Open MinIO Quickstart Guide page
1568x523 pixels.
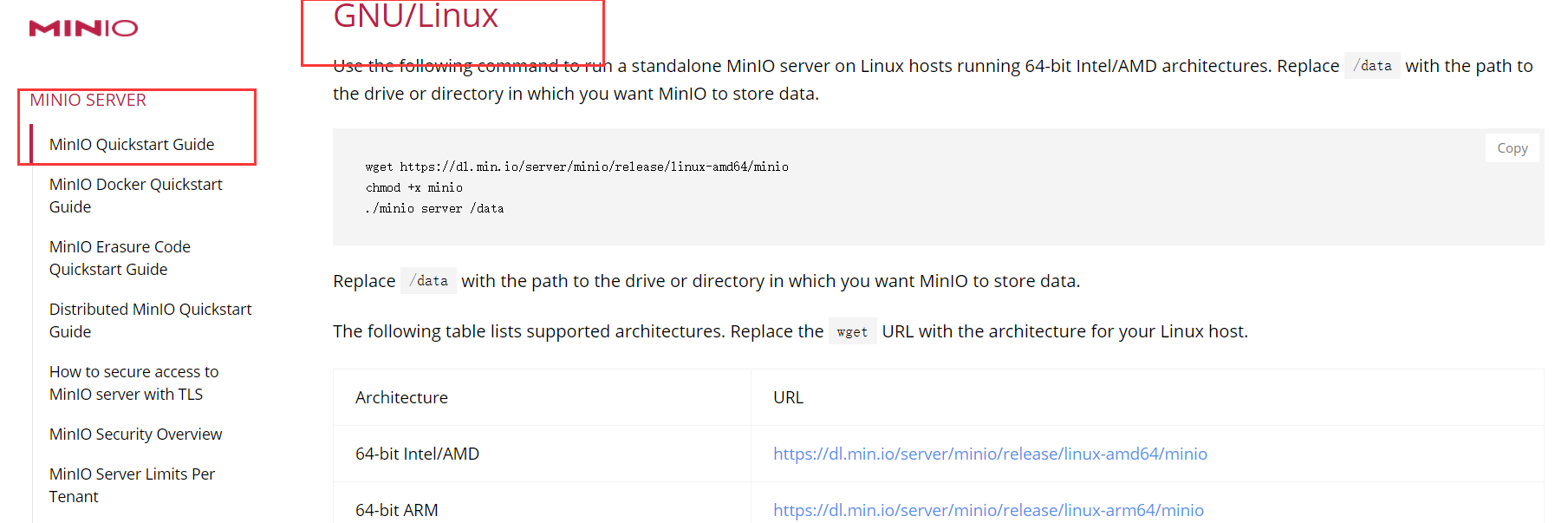click(x=132, y=144)
